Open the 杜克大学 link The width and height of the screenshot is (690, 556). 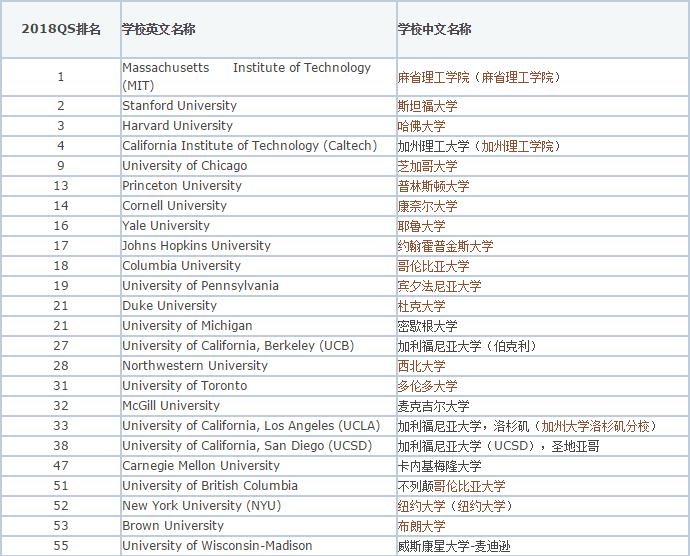coord(422,306)
